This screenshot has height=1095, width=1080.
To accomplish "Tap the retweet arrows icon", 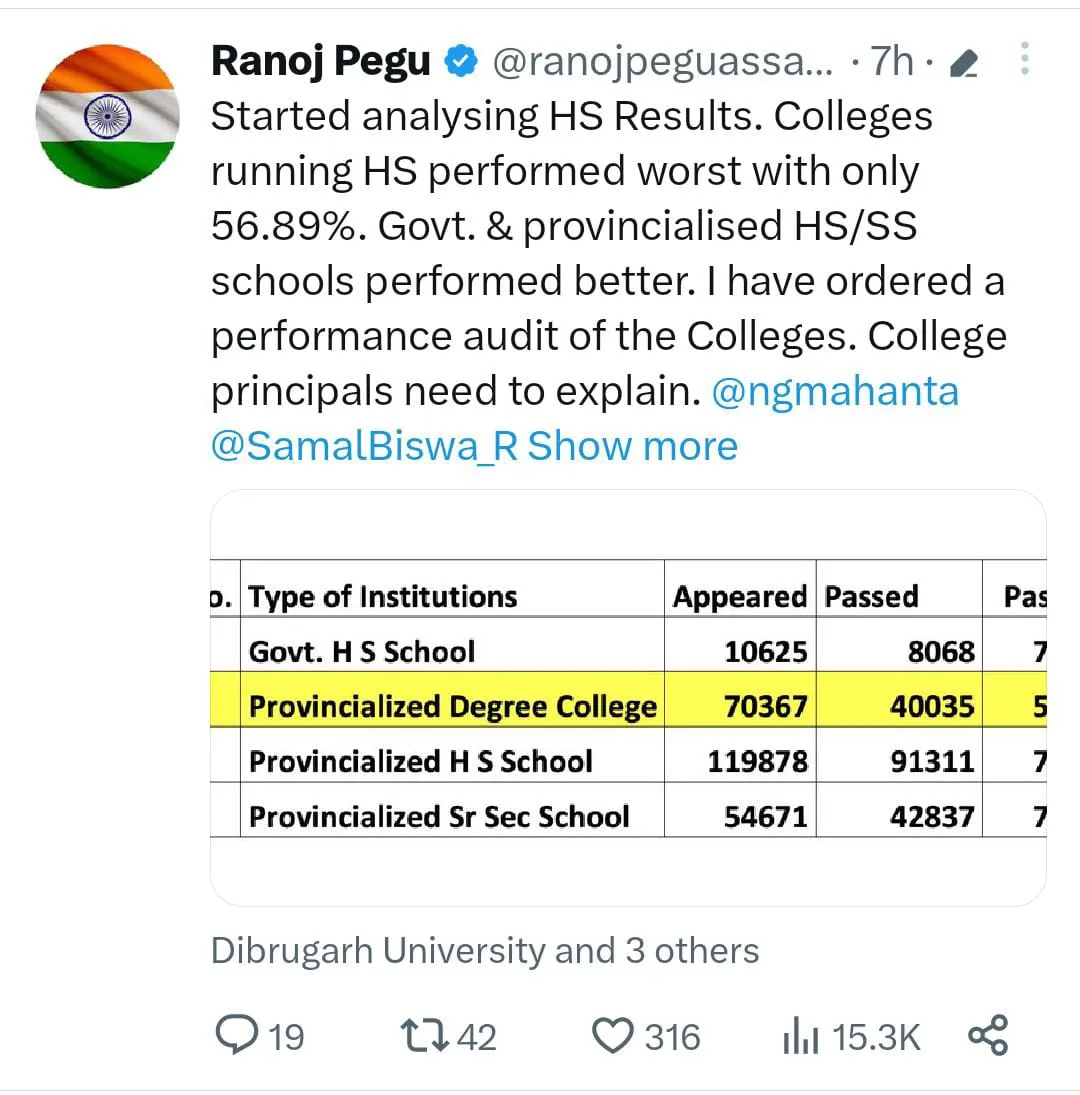I will coord(424,1036).
